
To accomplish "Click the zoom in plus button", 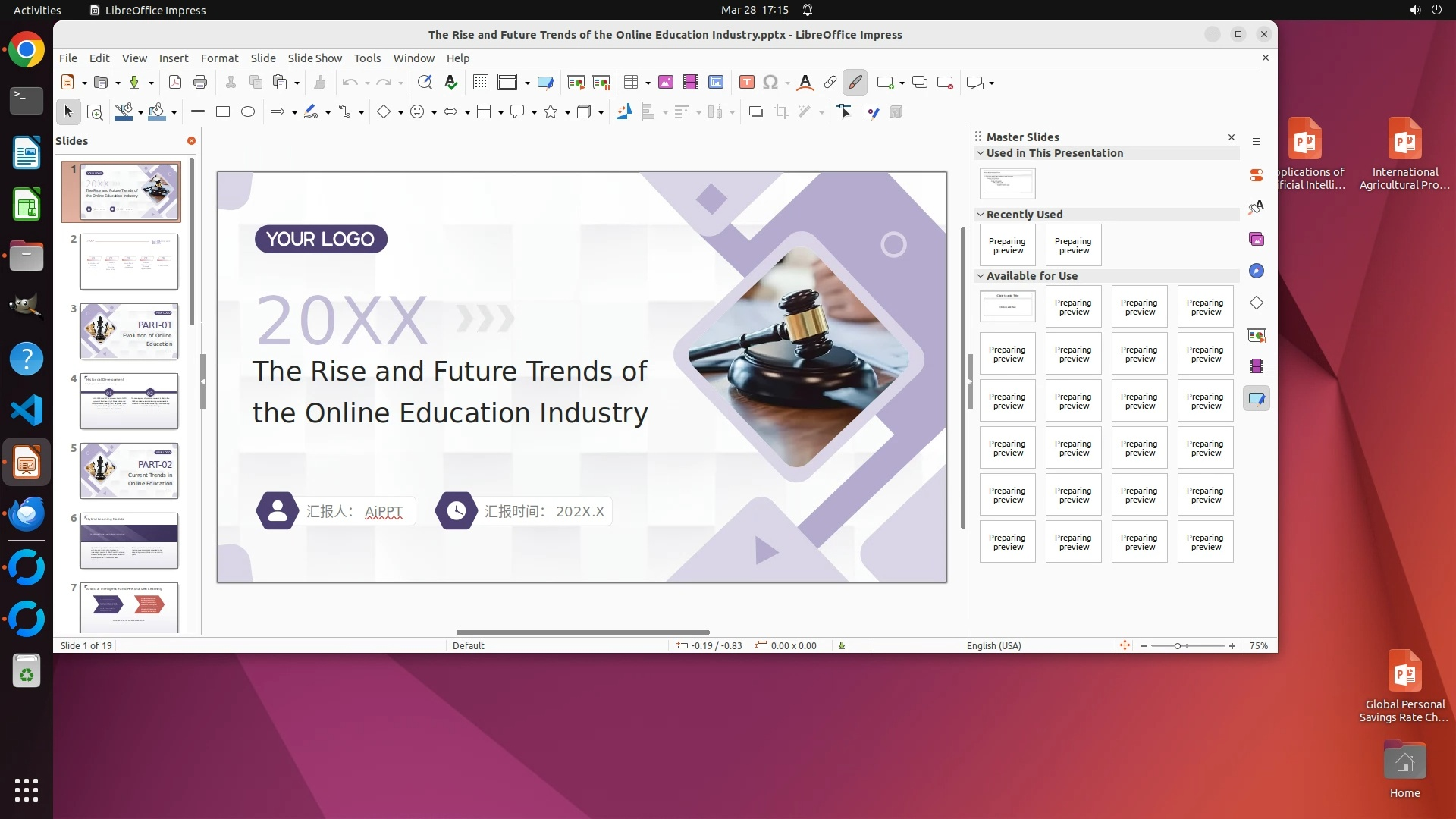I will point(1232,646).
